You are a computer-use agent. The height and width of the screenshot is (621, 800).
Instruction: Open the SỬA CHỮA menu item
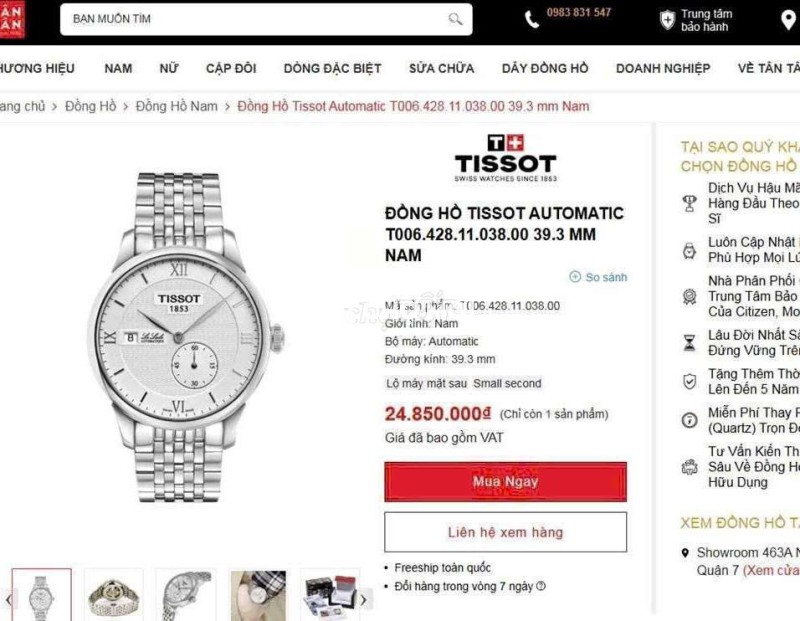coord(441,68)
